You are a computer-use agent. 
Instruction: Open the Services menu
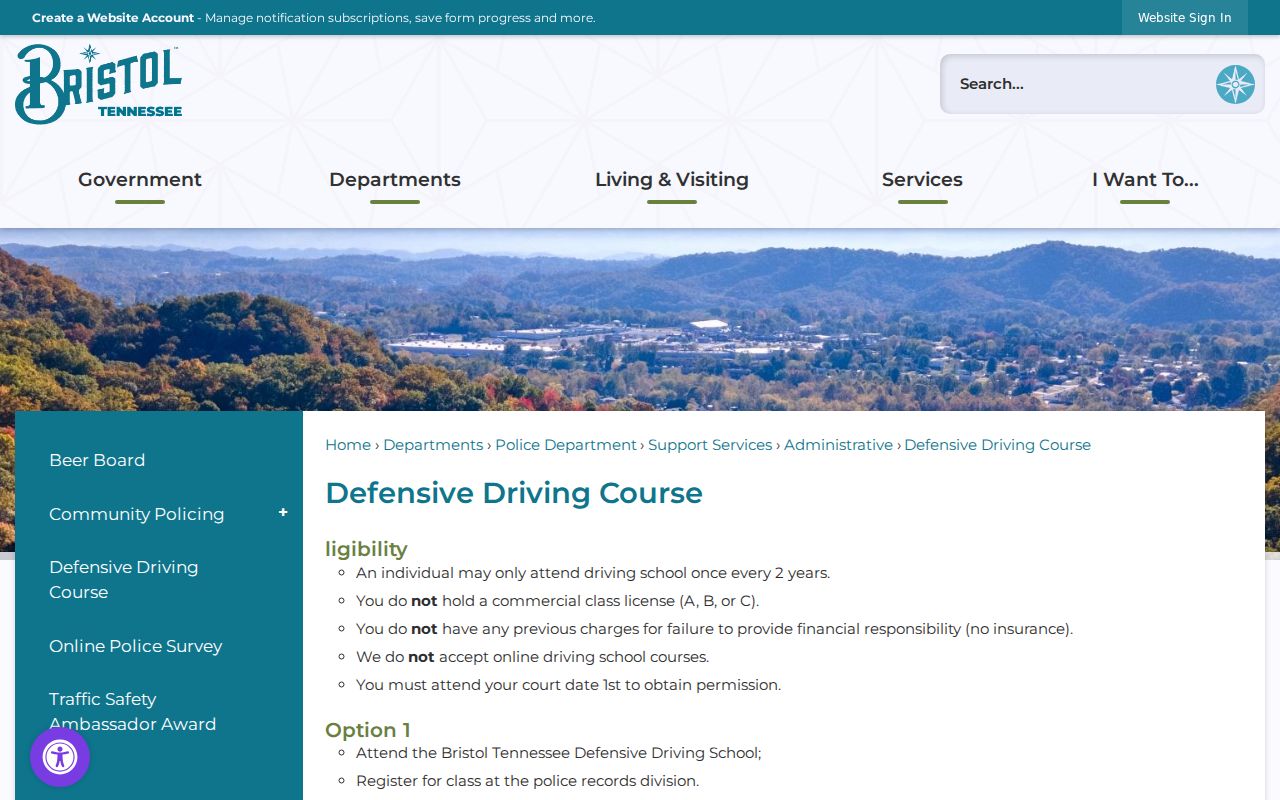point(922,180)
